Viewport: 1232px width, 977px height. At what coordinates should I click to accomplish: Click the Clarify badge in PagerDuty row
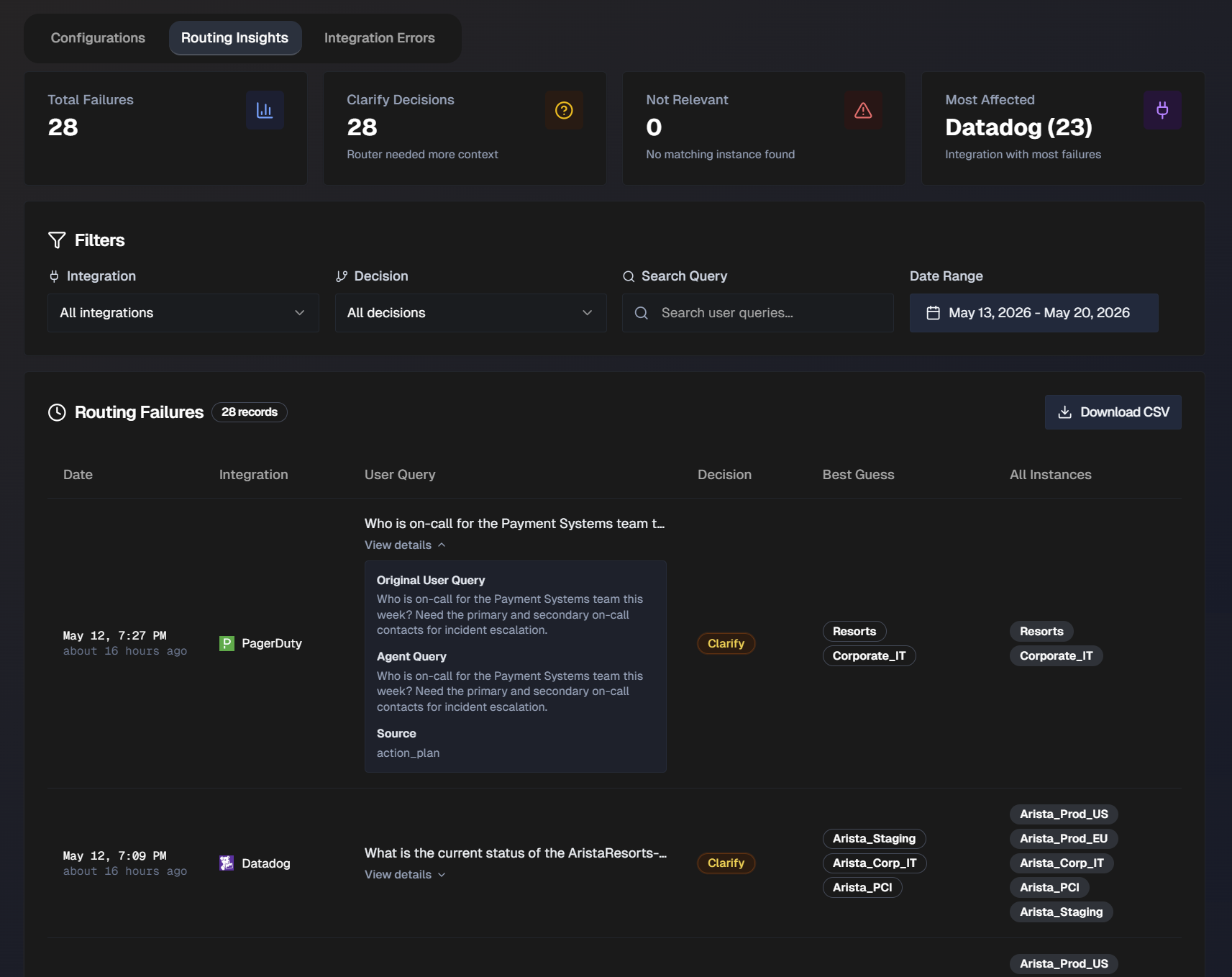pos(726,643)
